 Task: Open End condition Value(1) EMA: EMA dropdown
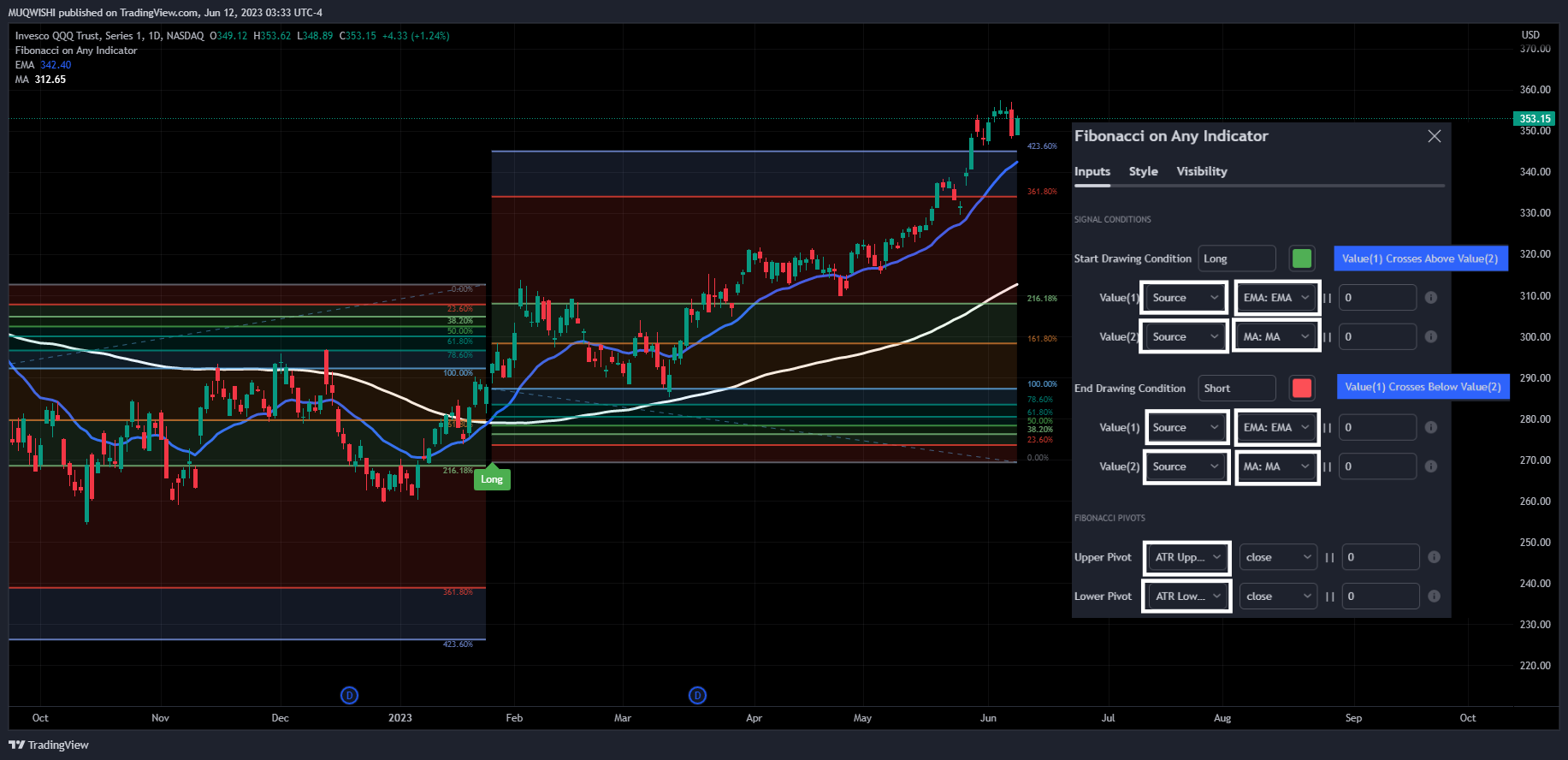pos(1276,428)
